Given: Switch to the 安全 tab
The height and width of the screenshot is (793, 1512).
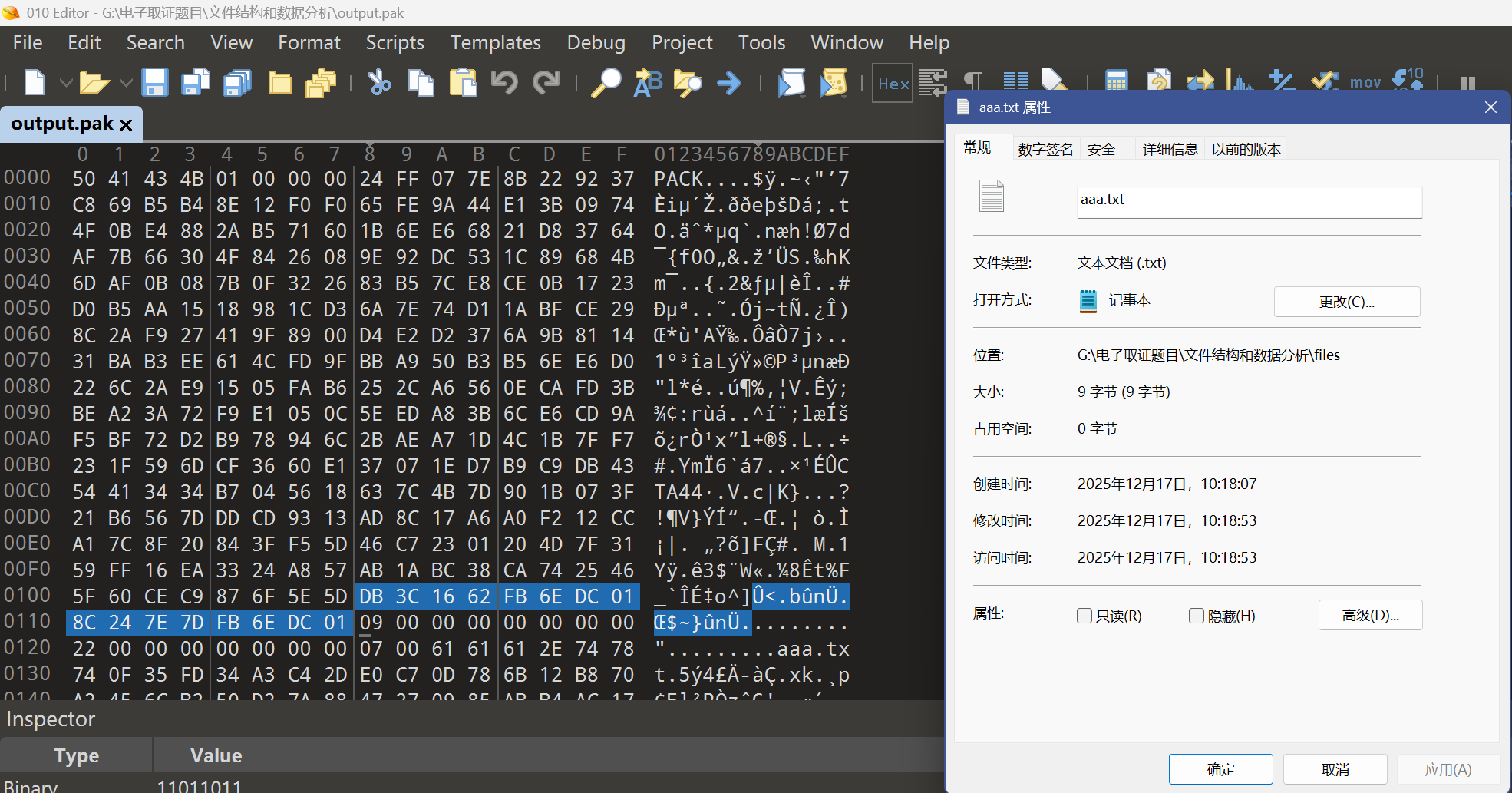Looking at the screenshot, I should (x=1101, y=149).
